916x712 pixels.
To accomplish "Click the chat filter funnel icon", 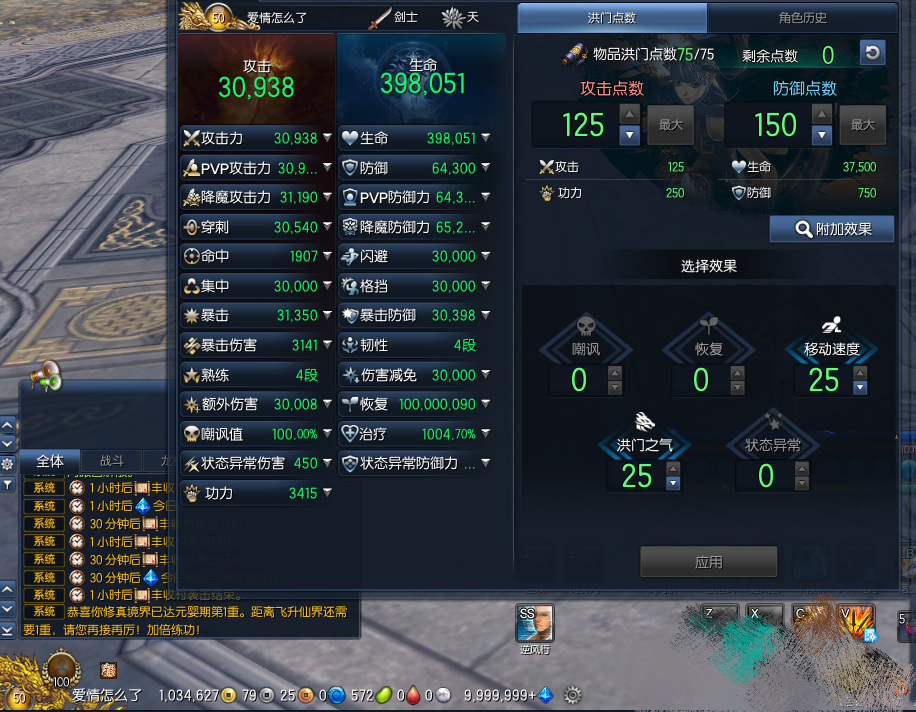I will point(7,484).
